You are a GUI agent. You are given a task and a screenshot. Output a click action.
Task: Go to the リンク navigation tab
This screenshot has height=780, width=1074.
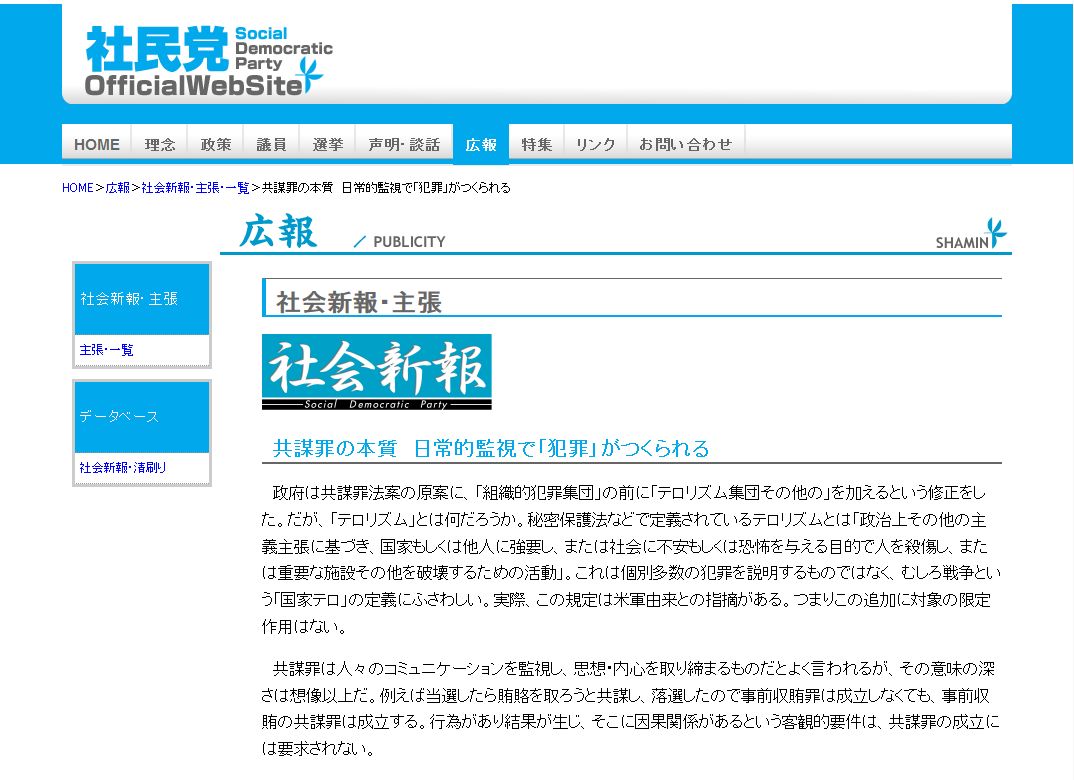click(x=596, y=144)
